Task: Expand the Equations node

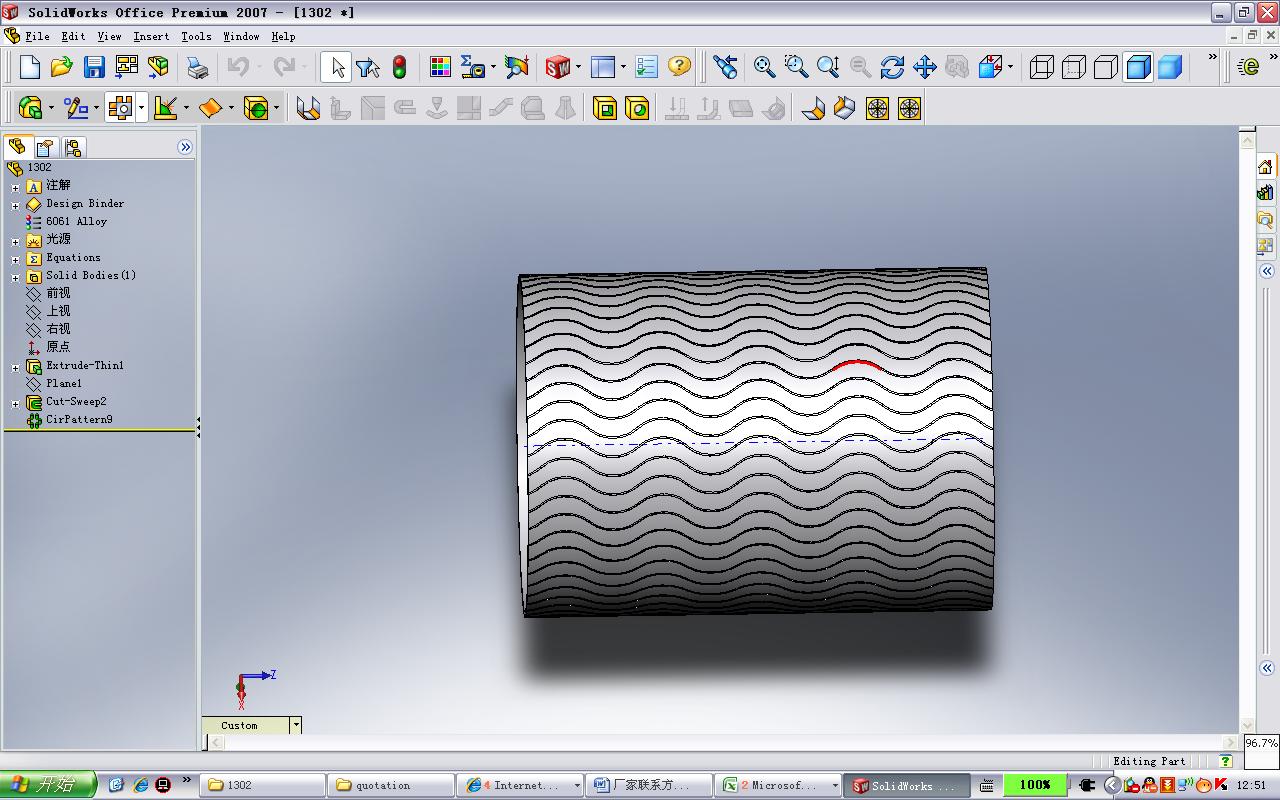Action: pos(15,259)
